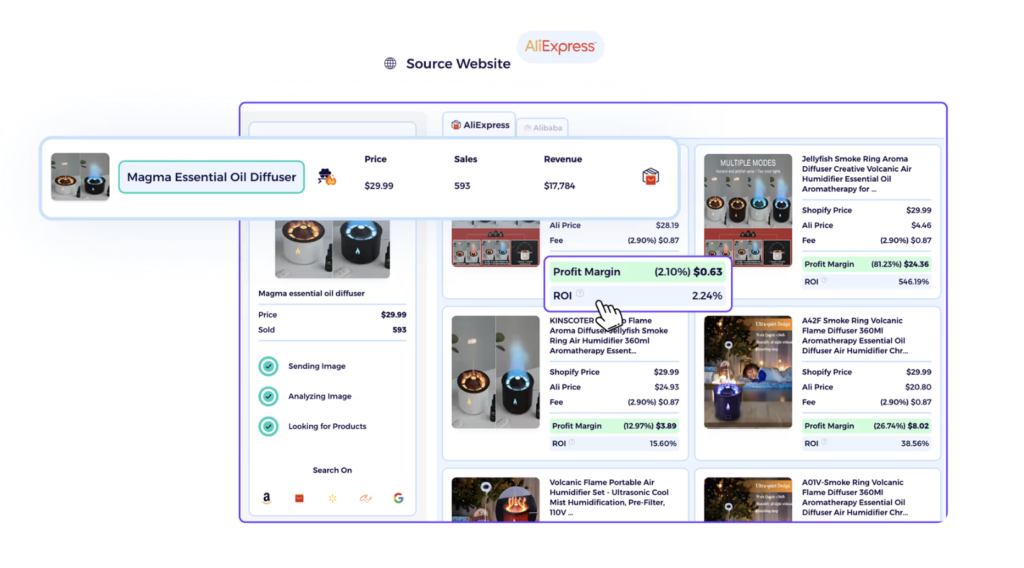Viewport: 1024px width, 568px height.
Task: Click the ROI info icon on KINSCOTER card
Action: point(571,442)
